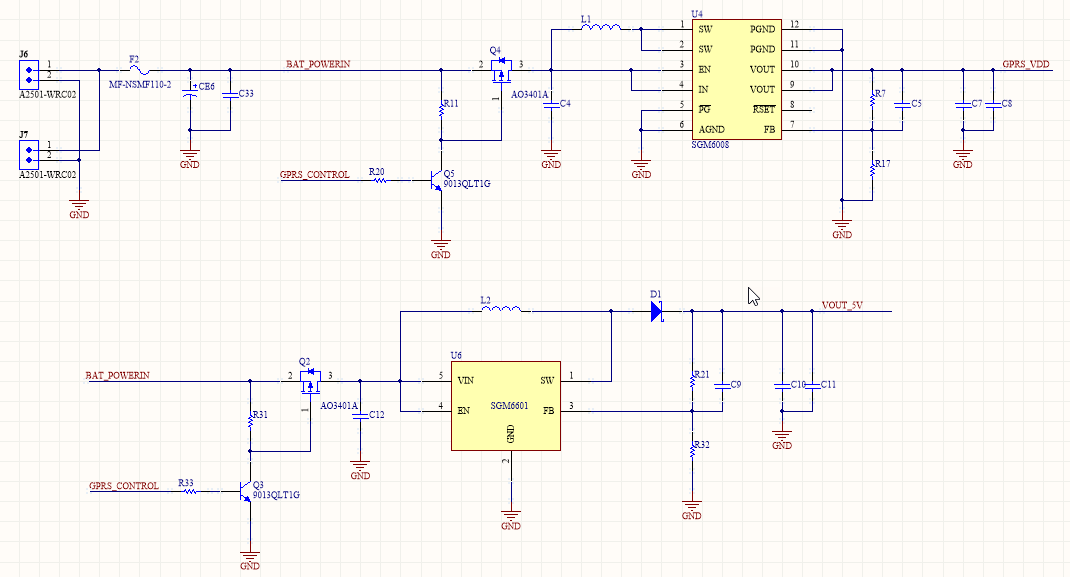Viewport: 1070px width, 577px height.
Task: Click the top BAT_POWERIN net label
Action: (318, 64)
